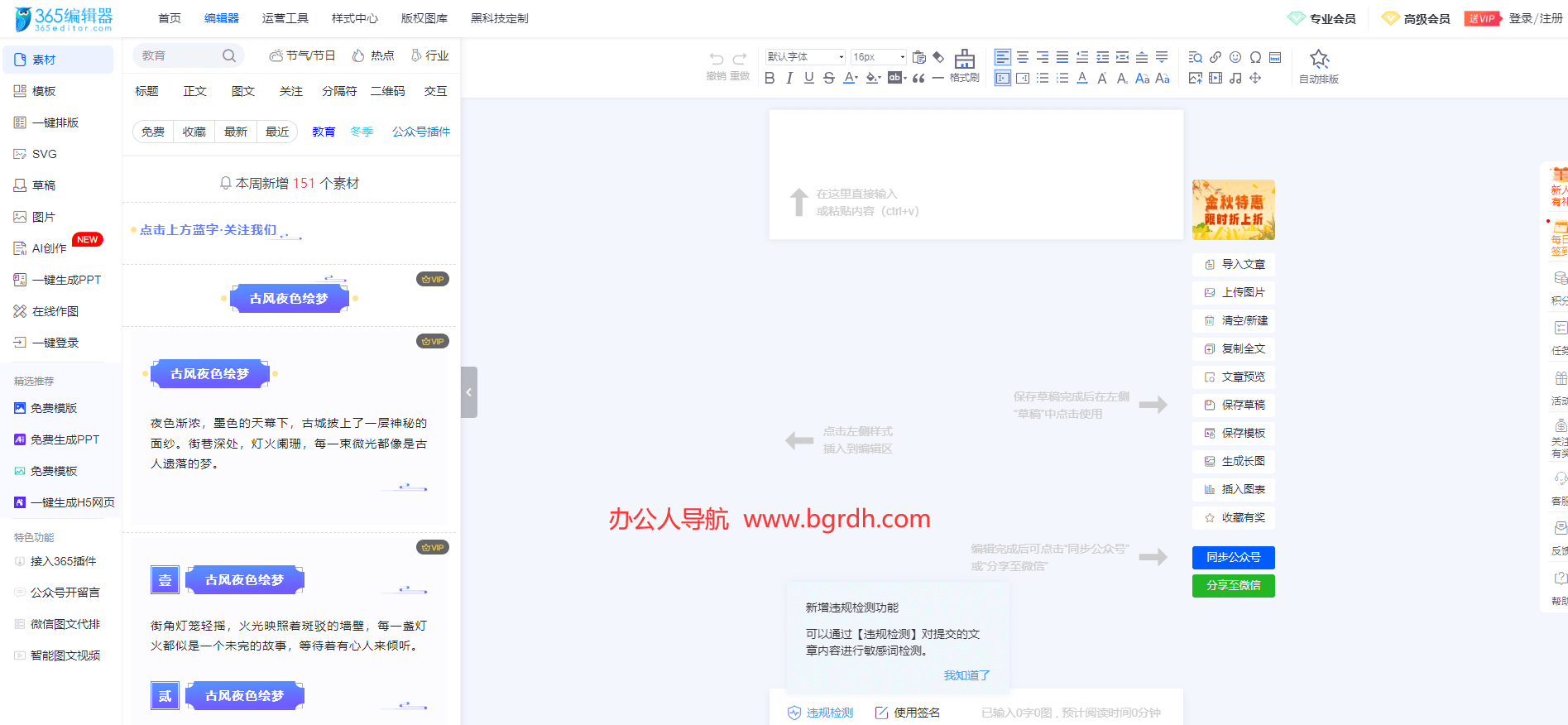Click inside the blank editor writing area
This screenshot has width=1568, height=725.
[976, 175]
